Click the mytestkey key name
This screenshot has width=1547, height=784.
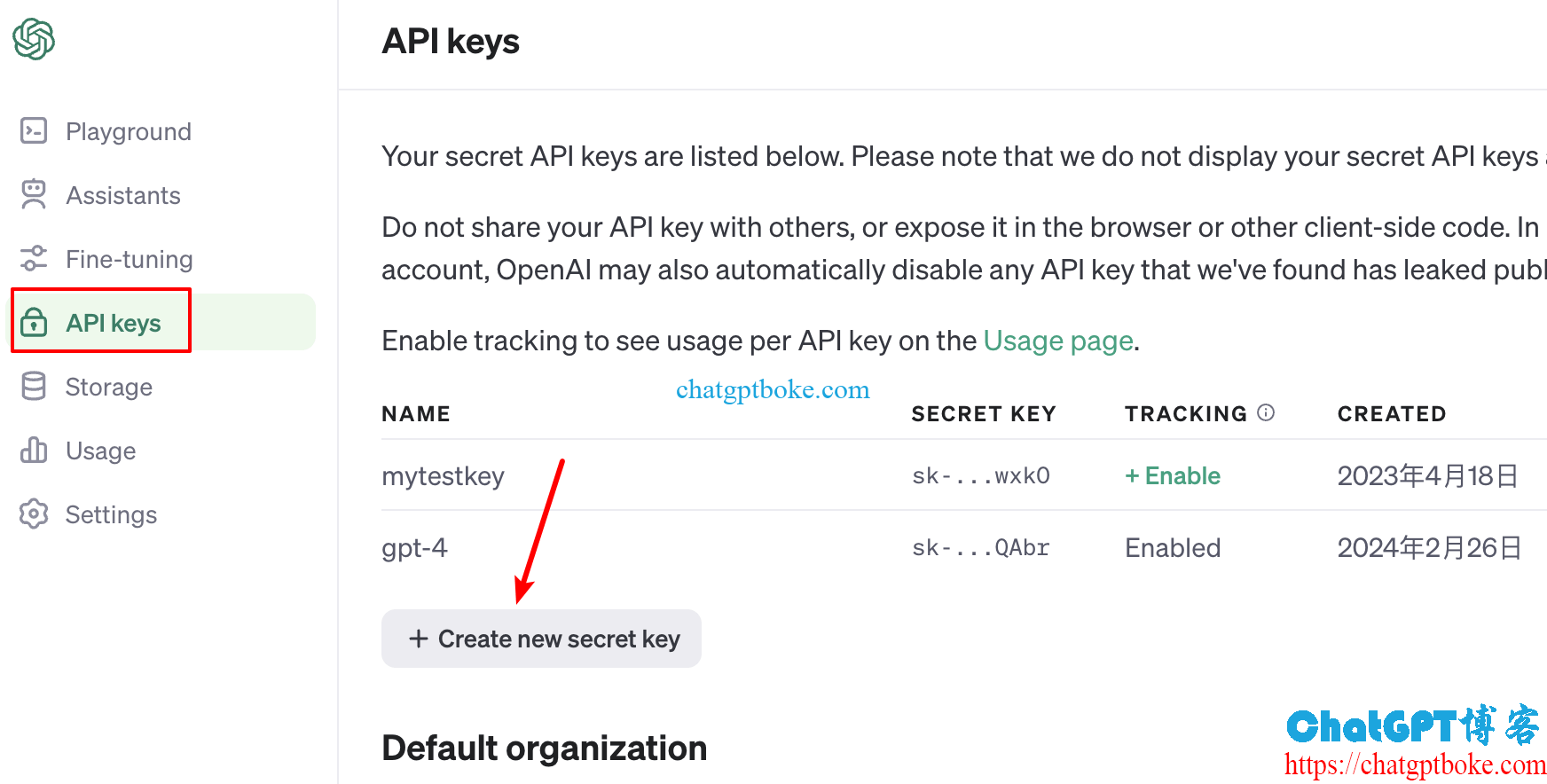click(x=444, y=475)
